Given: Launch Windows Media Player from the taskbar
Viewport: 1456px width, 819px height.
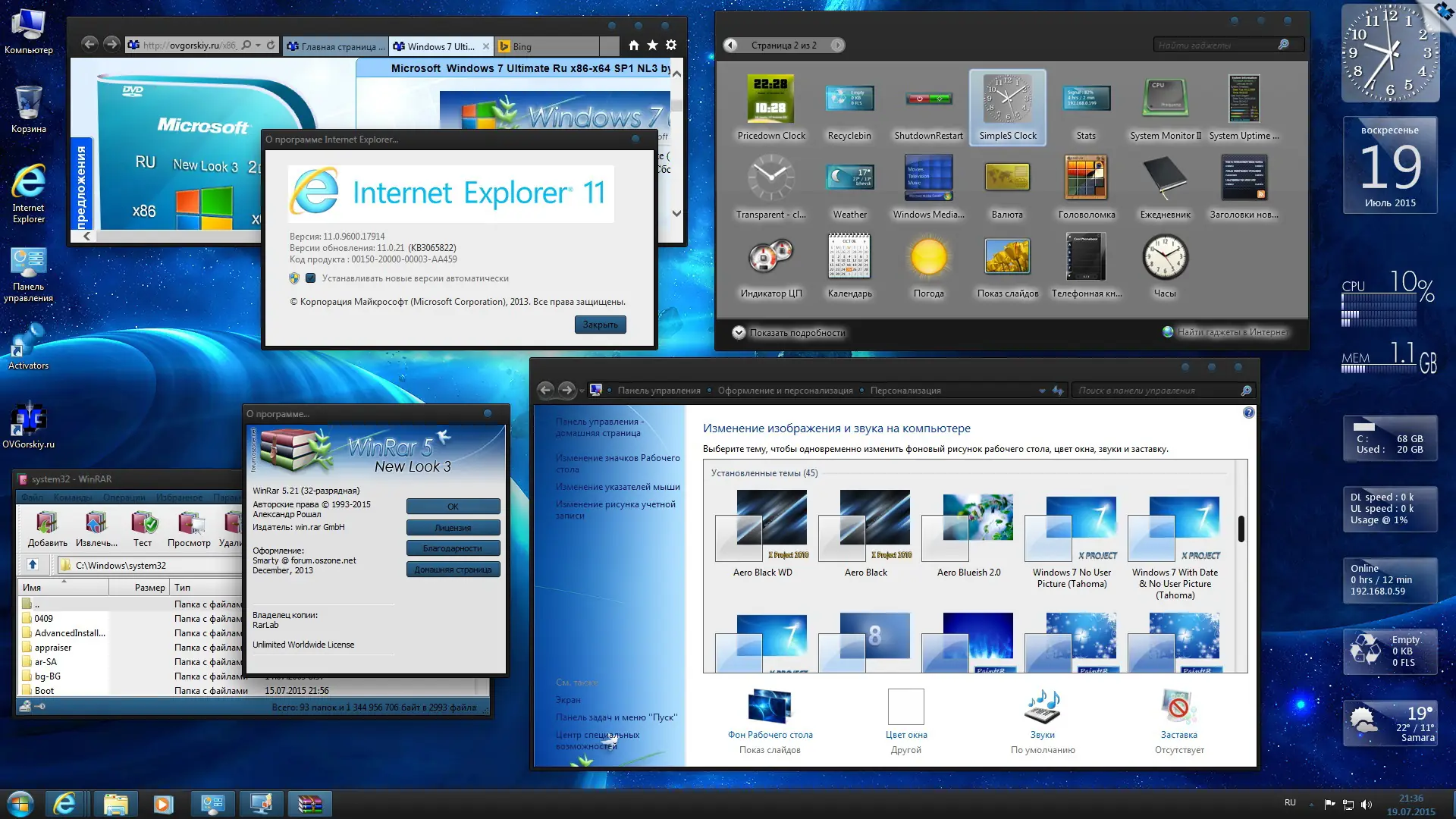Looking at the screenshot, I should (x=163, y=803).
